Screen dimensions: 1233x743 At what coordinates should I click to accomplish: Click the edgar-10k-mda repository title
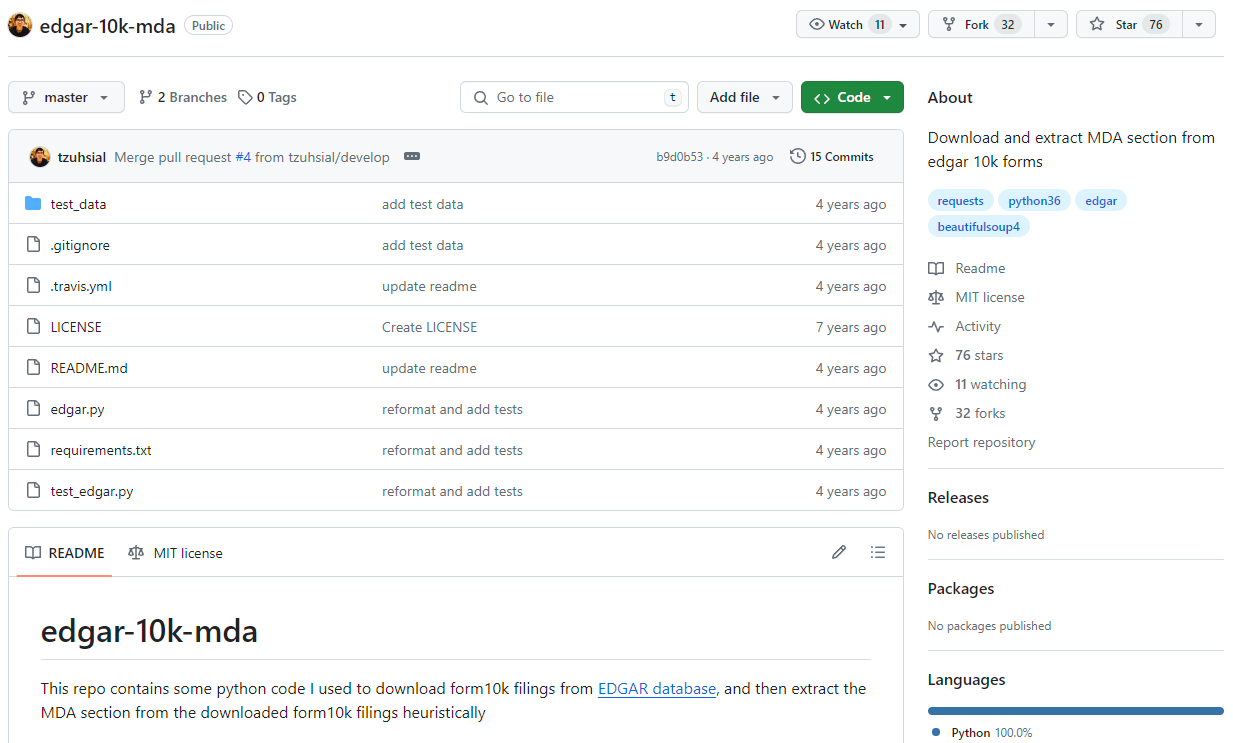pos(108,25)
